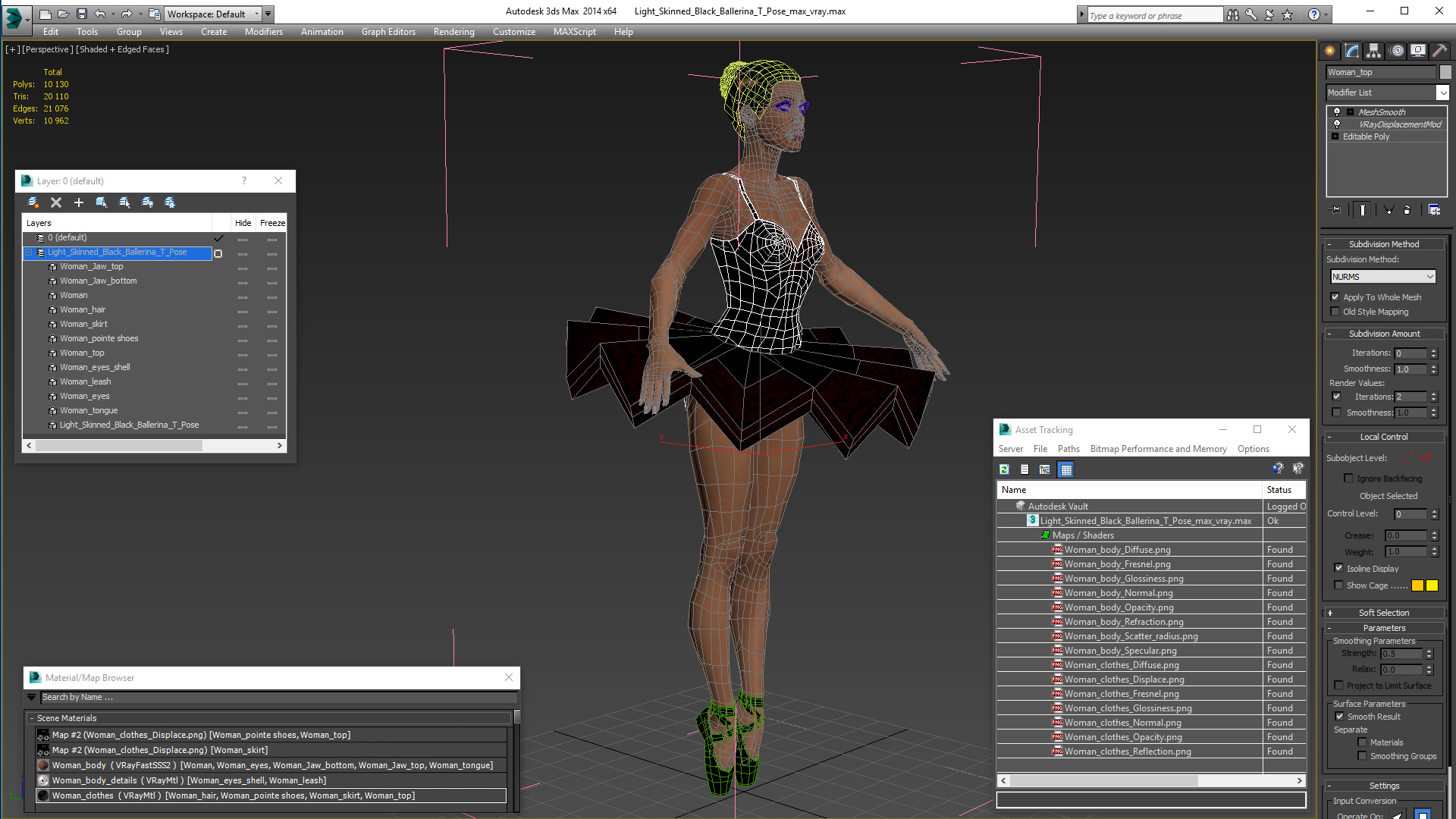
Task: Expand Editable Poly sub-objects
Action: click(1335, 136)
